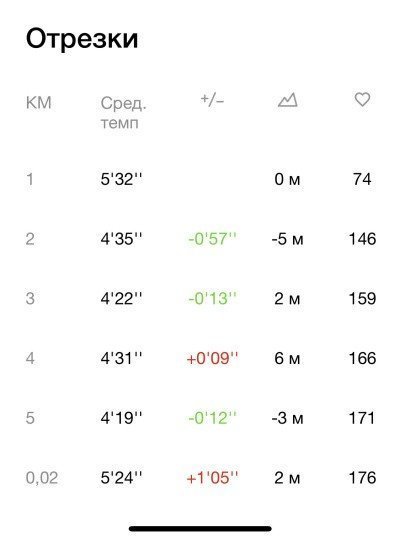Tap the red +1'05'' difference value
400x540 pixels.
pos(212,478)
